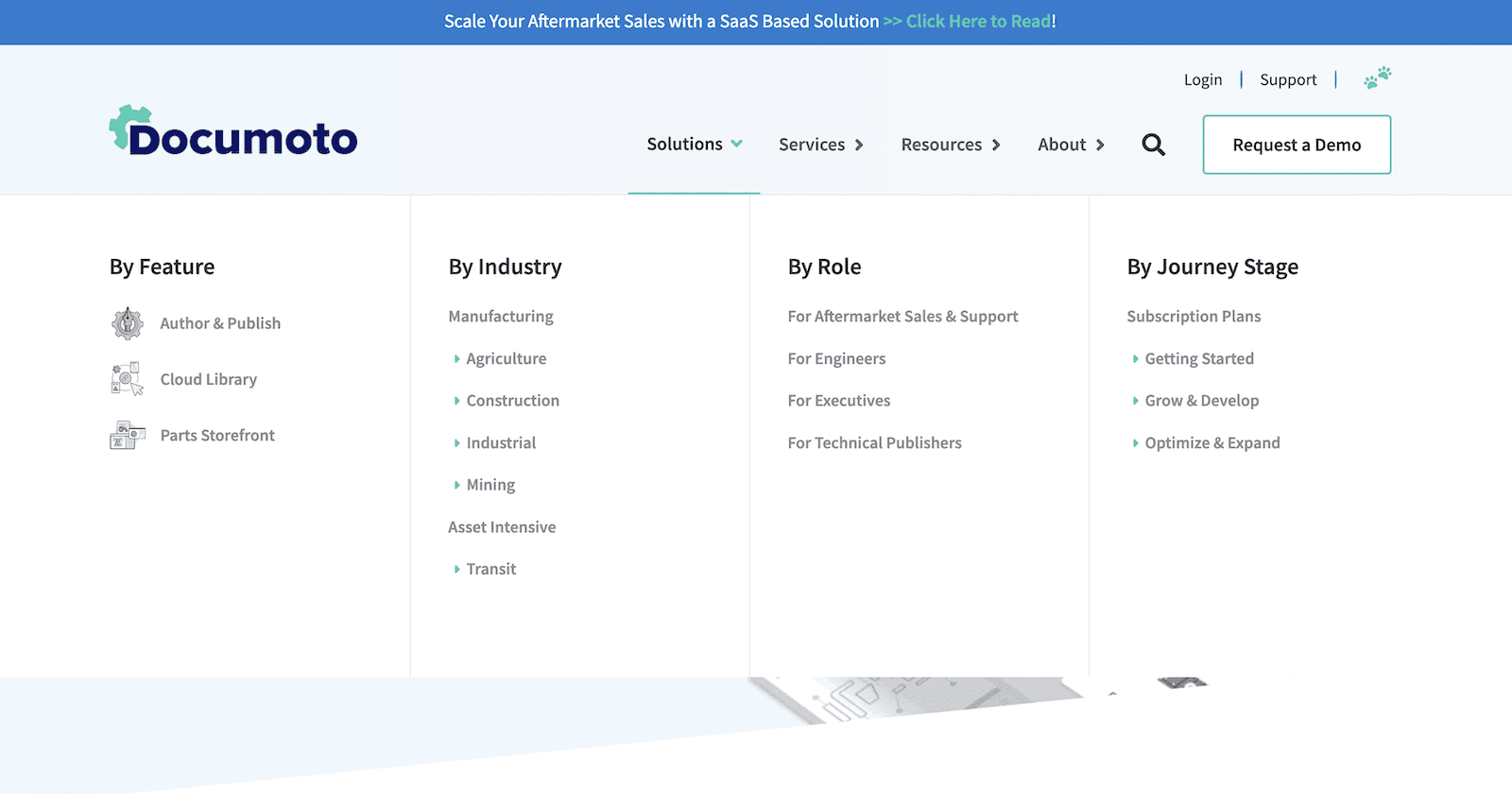Select the Construction industry link
Image resolution: width=1512 pixels, height=794 pixels.
coord(513,401)
